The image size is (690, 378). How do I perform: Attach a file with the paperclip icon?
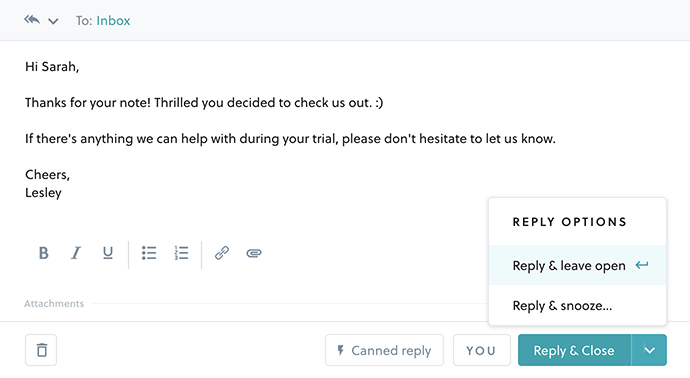point(254,253)
